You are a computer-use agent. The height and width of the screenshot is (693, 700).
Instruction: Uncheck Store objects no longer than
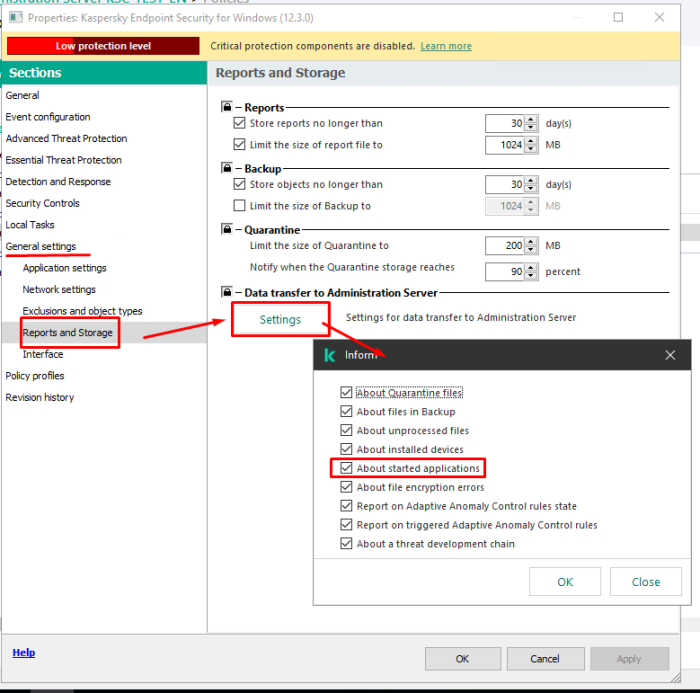[x=239, y=184]
